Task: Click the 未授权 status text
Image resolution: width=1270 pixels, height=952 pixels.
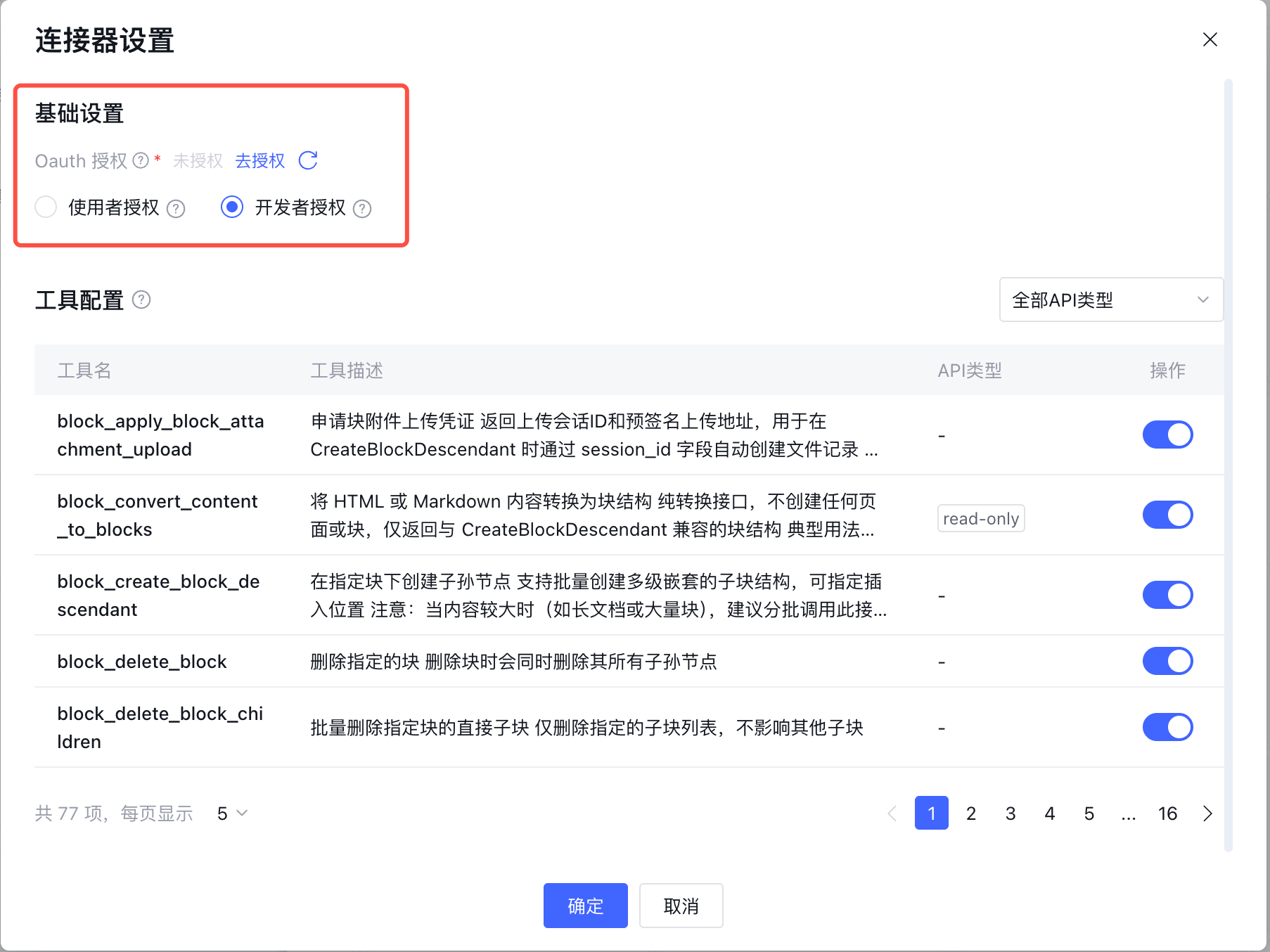Action: 198,161
